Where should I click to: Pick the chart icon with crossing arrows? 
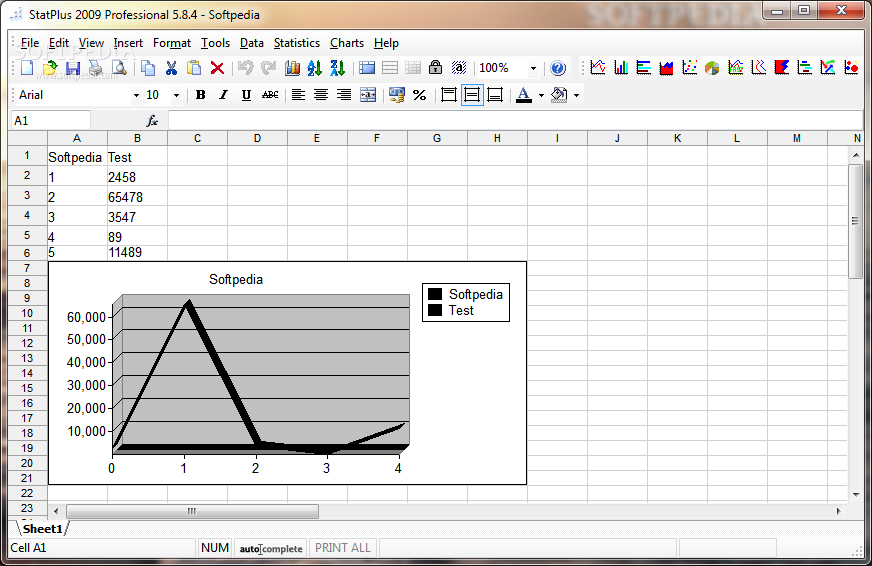click(x=828, y=67)
